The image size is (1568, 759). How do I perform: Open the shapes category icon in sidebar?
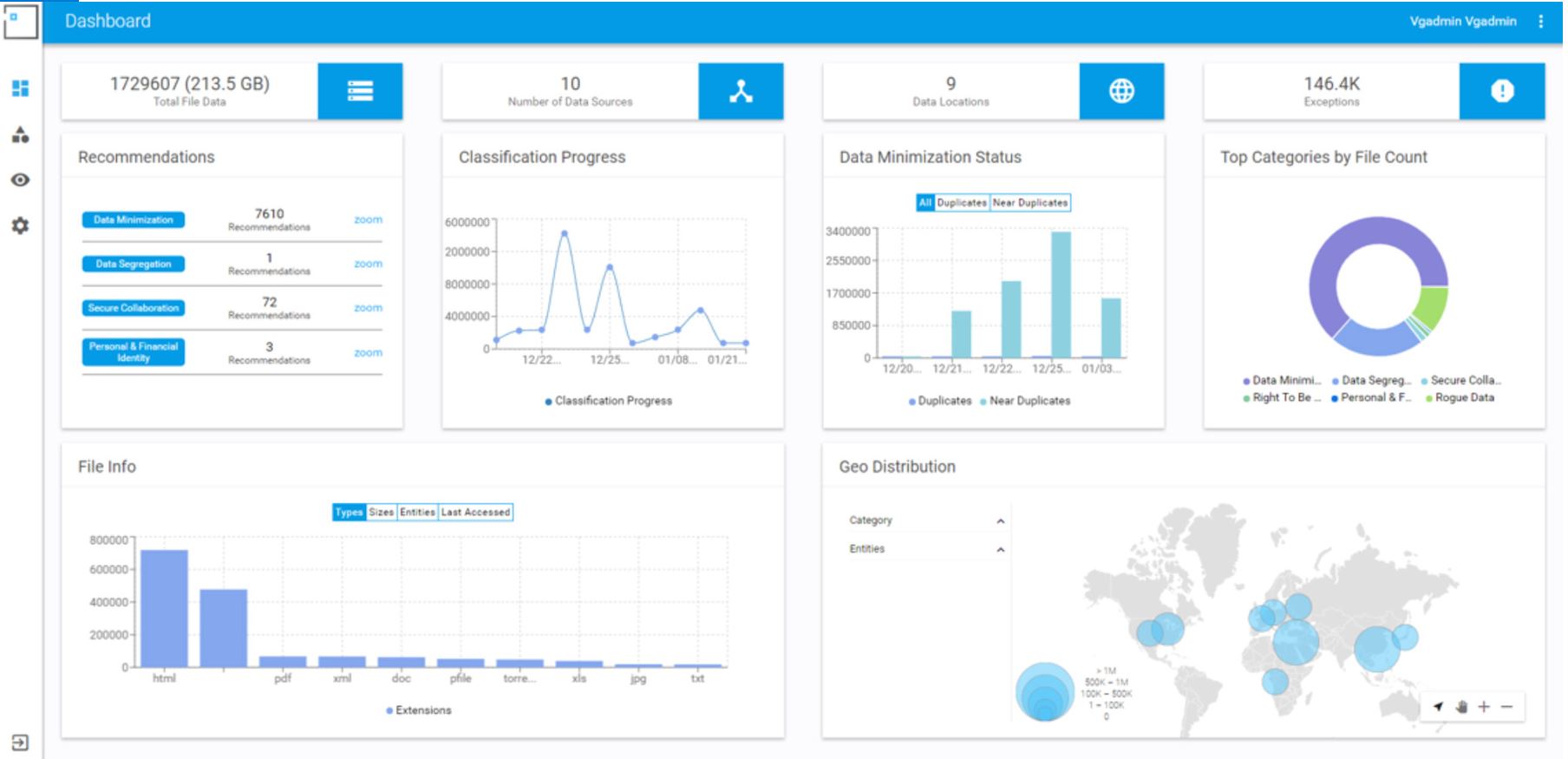[x=20, y=134]
